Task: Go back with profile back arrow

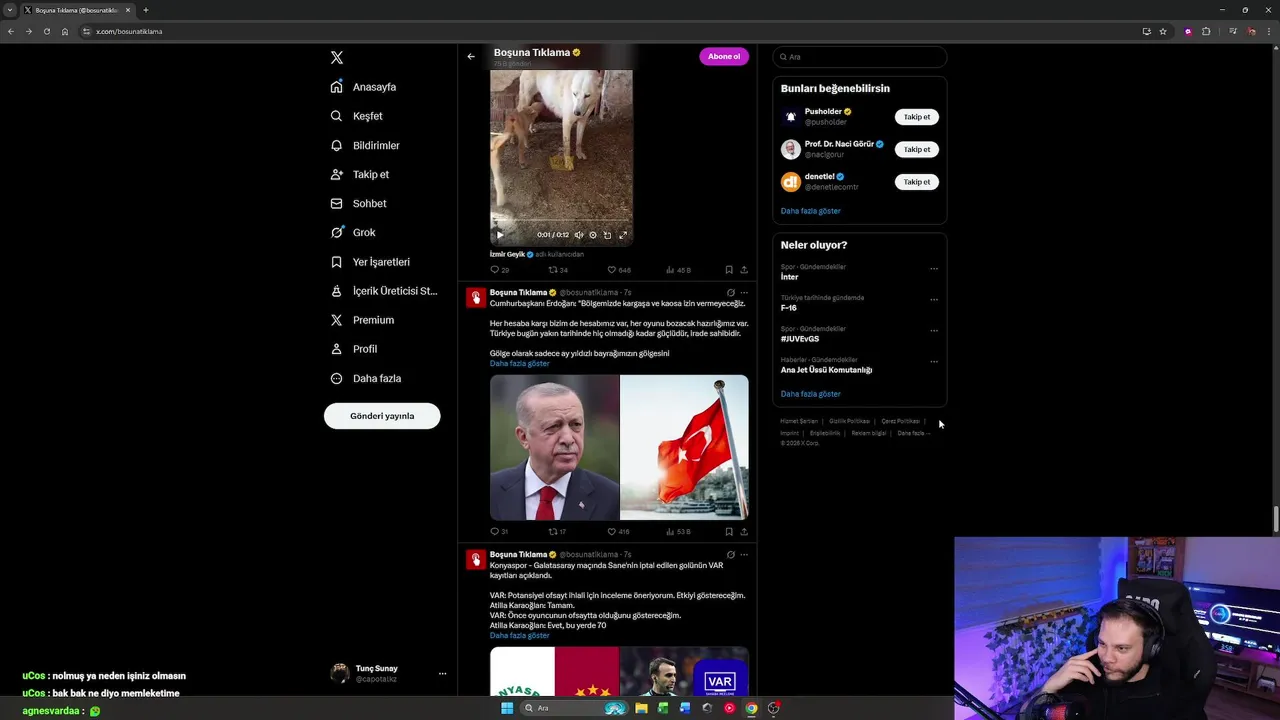Action: 471,56
